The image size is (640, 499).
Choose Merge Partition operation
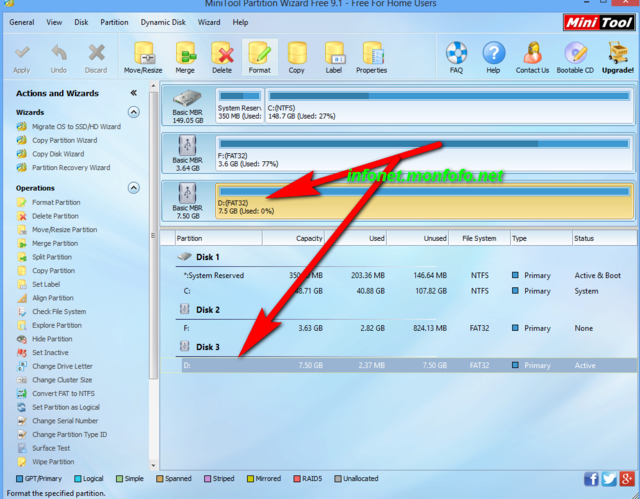tap(55, 244)
